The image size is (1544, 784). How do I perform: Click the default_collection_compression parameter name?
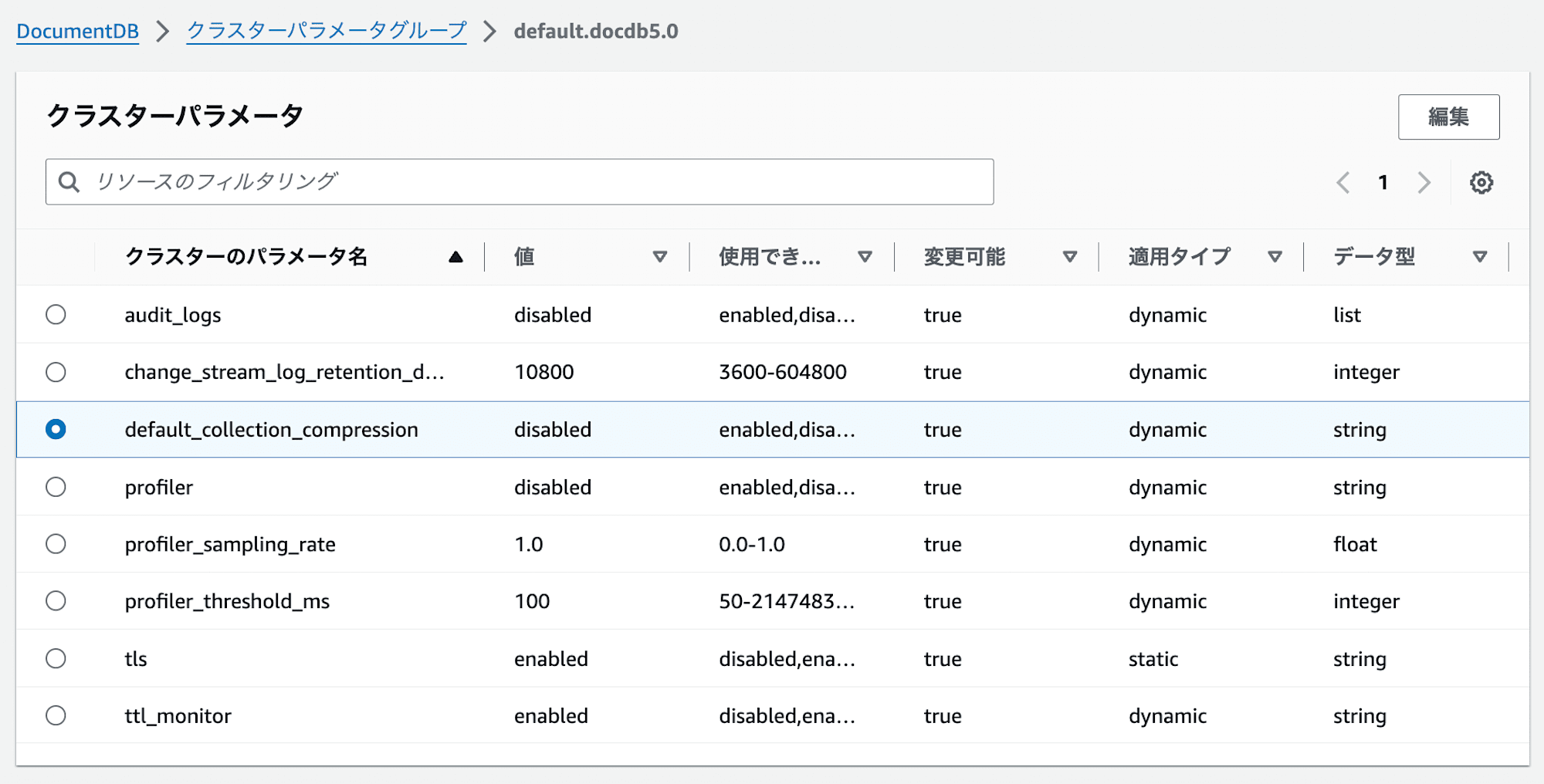click(x=271, y=430)
